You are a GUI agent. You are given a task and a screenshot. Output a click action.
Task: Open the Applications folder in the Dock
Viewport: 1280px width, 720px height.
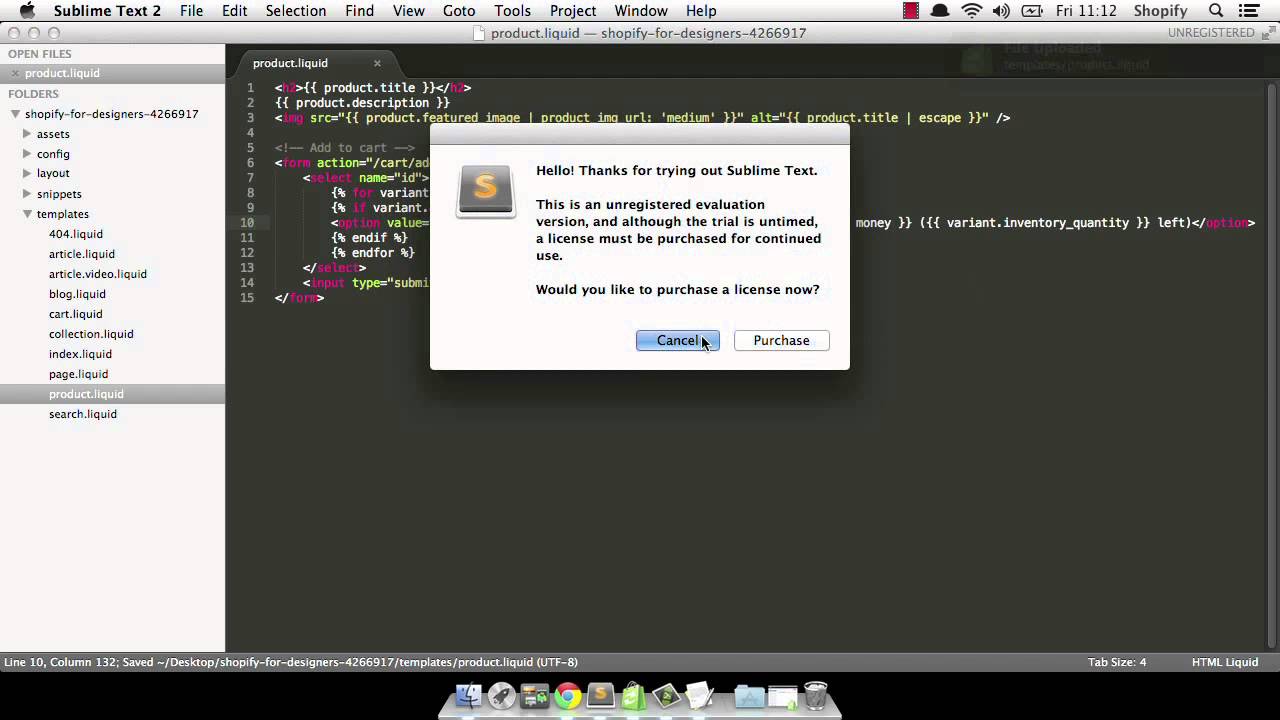749,696
